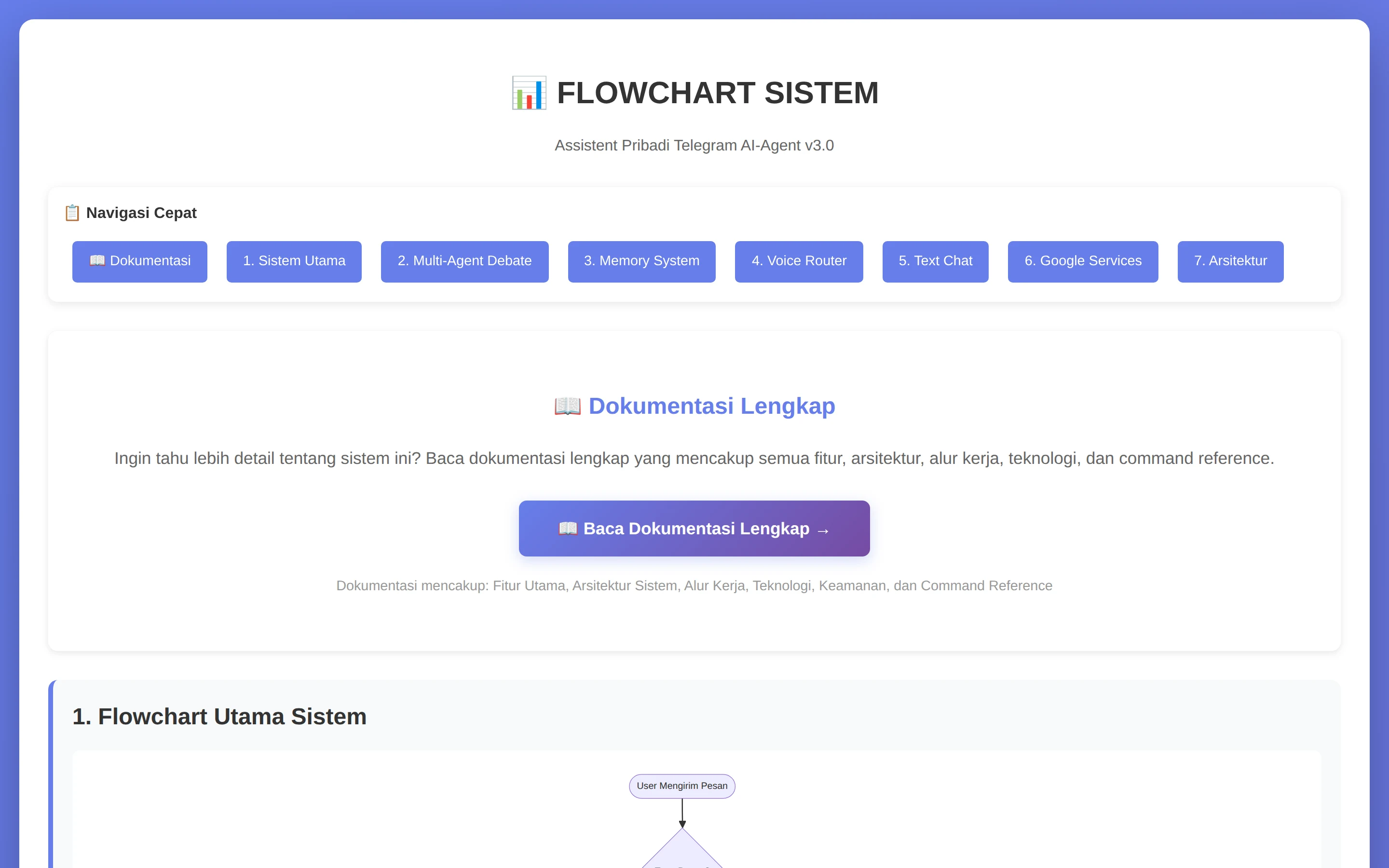1389x868 pixels.
Task: Click the Dokumentasi Lengkap heading text
Action: click(x=712, y=407)
